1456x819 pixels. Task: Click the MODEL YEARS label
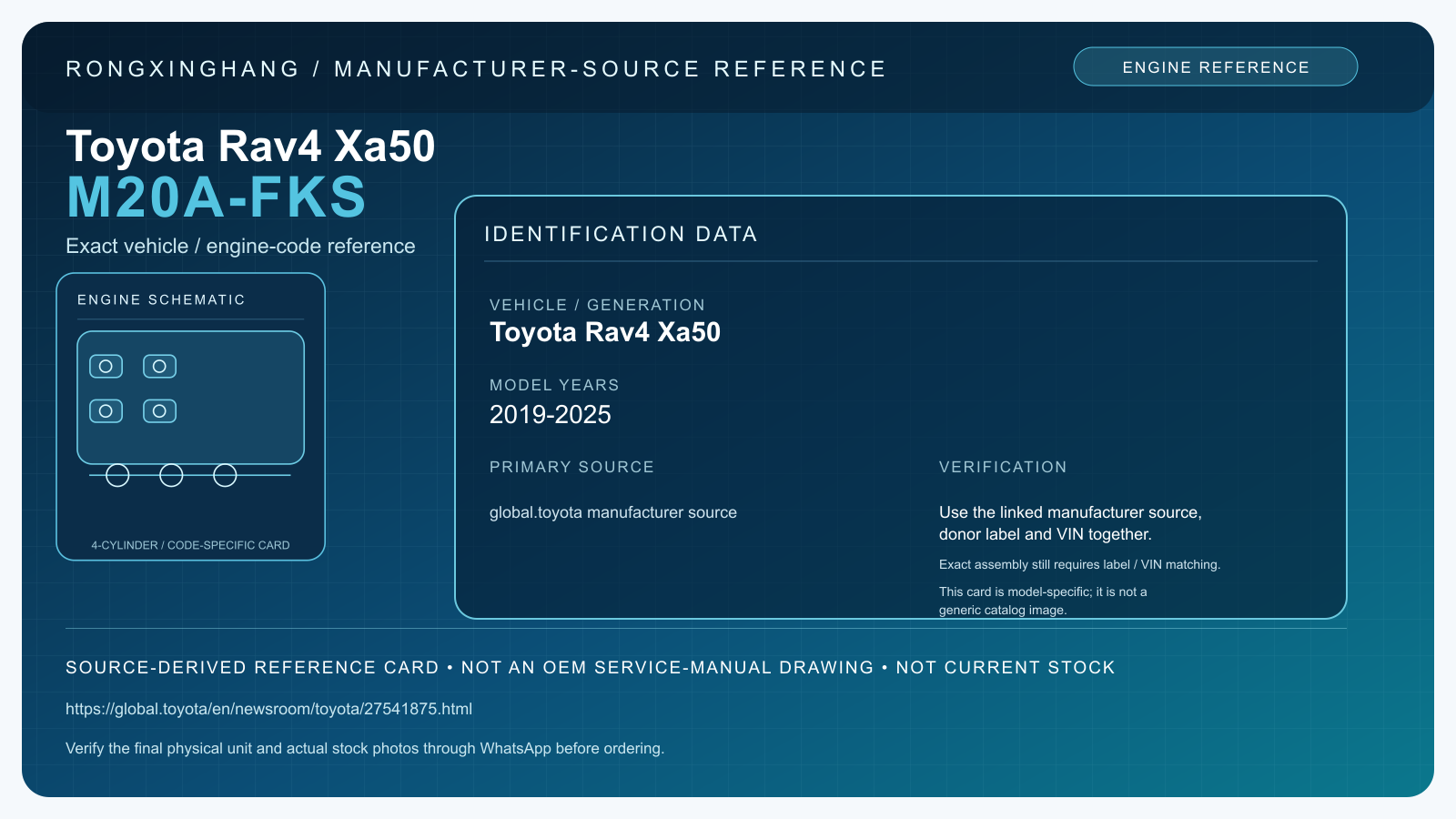click(554, 385)
